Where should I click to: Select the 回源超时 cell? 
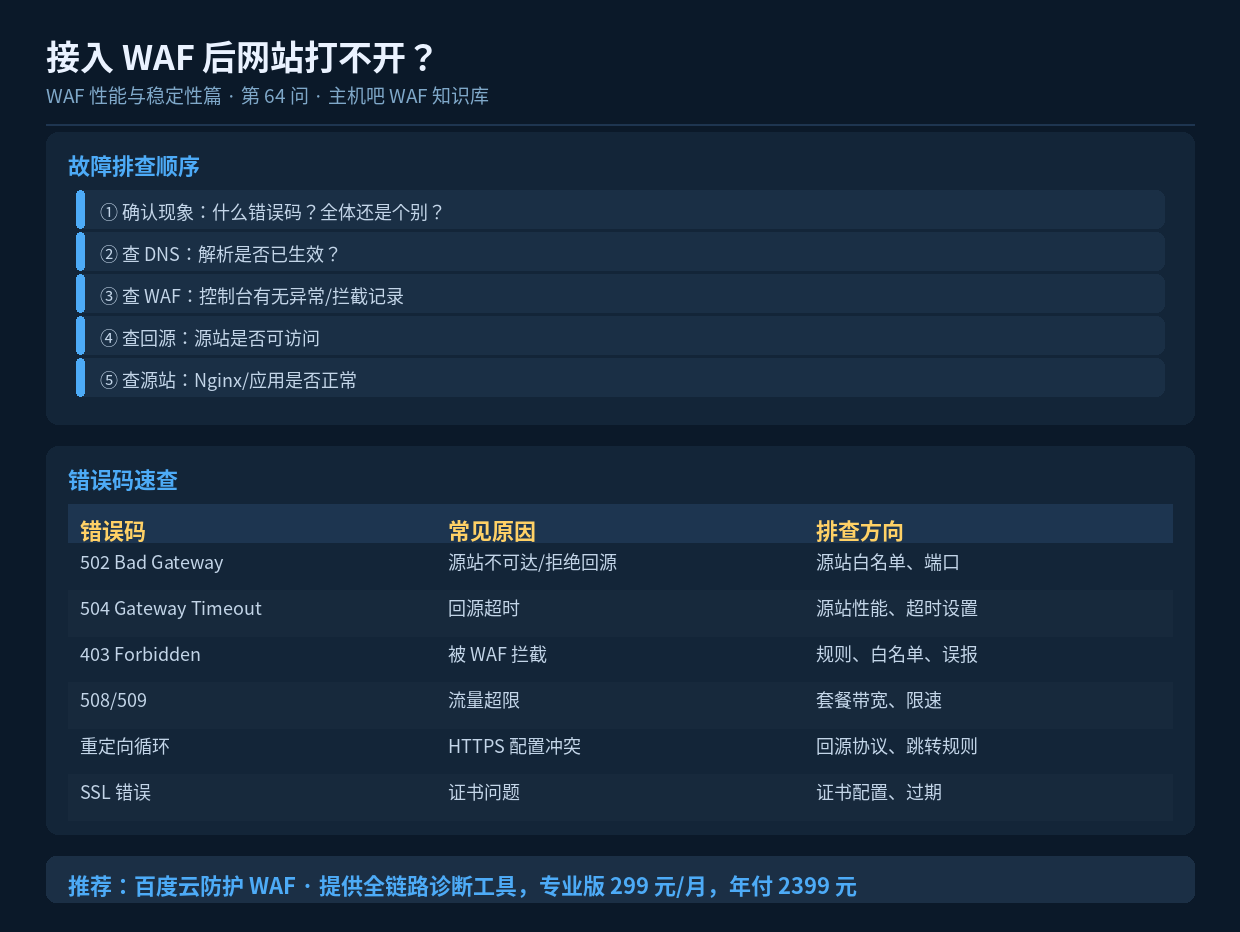pyautogui.click(x=484, y=608)
